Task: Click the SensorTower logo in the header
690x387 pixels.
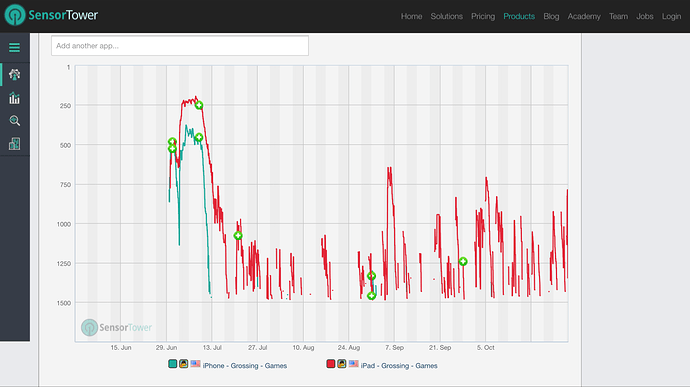Action: click(51, 15)
